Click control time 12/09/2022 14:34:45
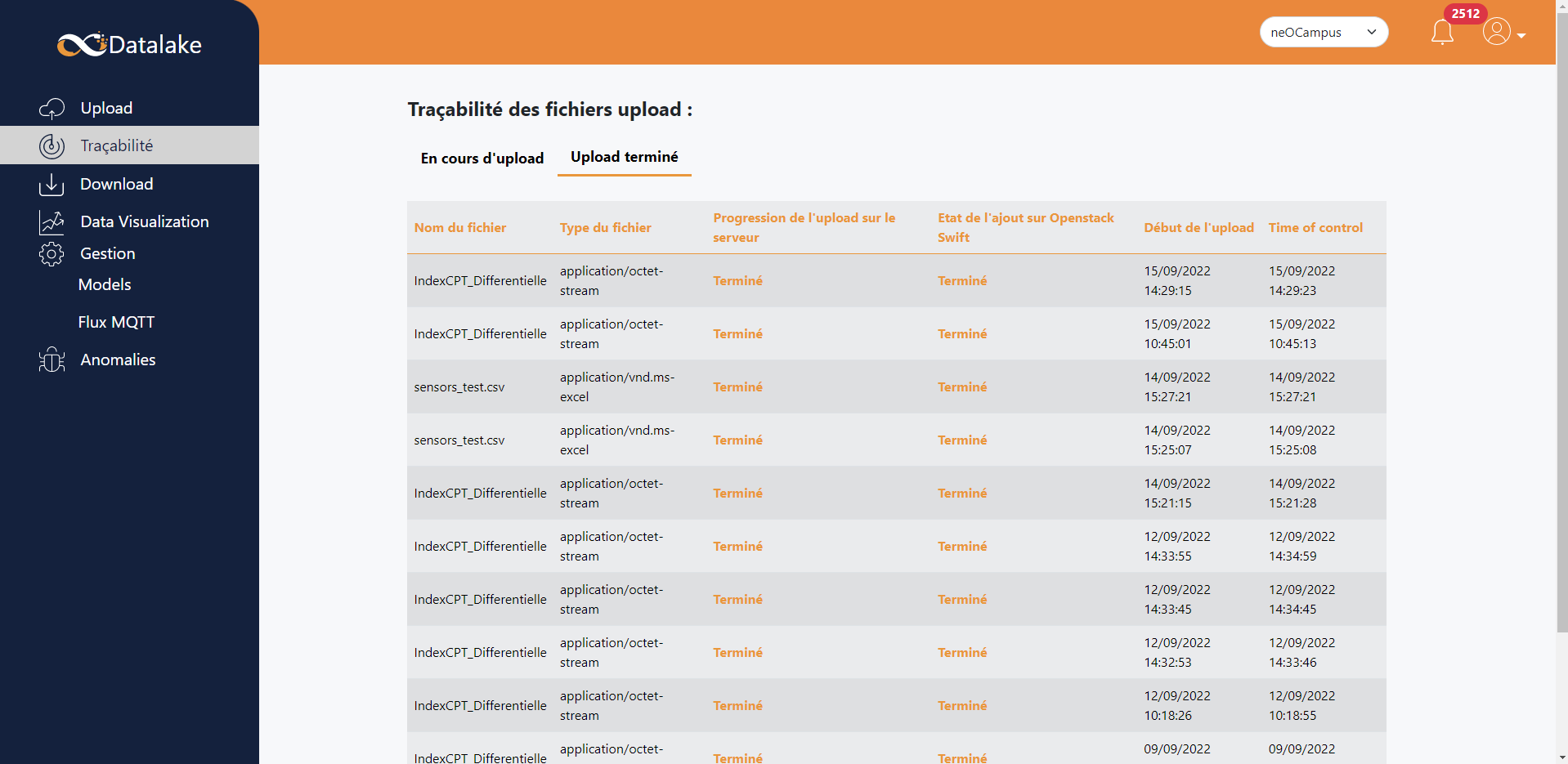The width and height of the screenshot is (1568, 764). (x=1301, y=599)
